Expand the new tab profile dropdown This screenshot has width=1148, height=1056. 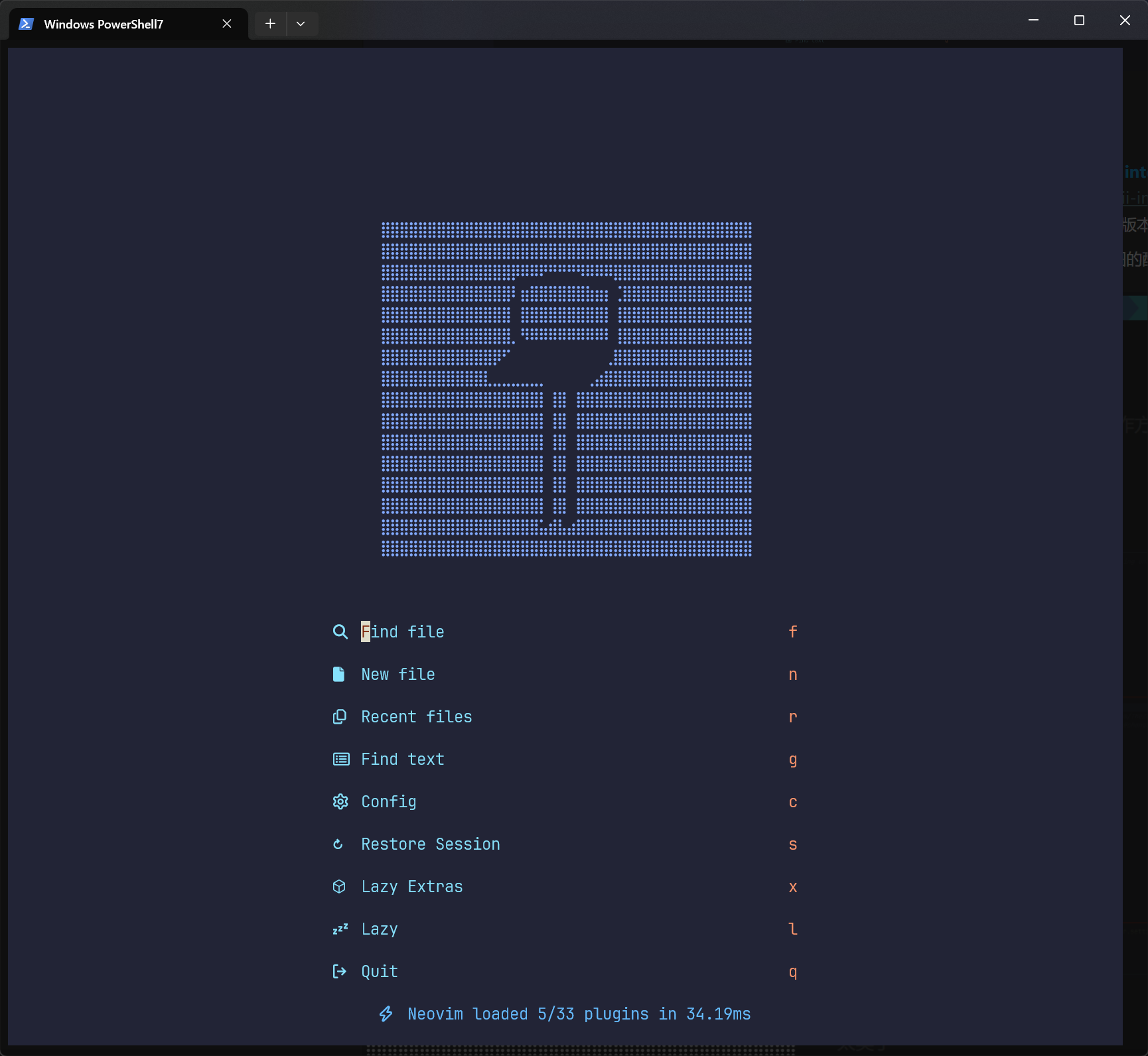click(x=301, y=24)
